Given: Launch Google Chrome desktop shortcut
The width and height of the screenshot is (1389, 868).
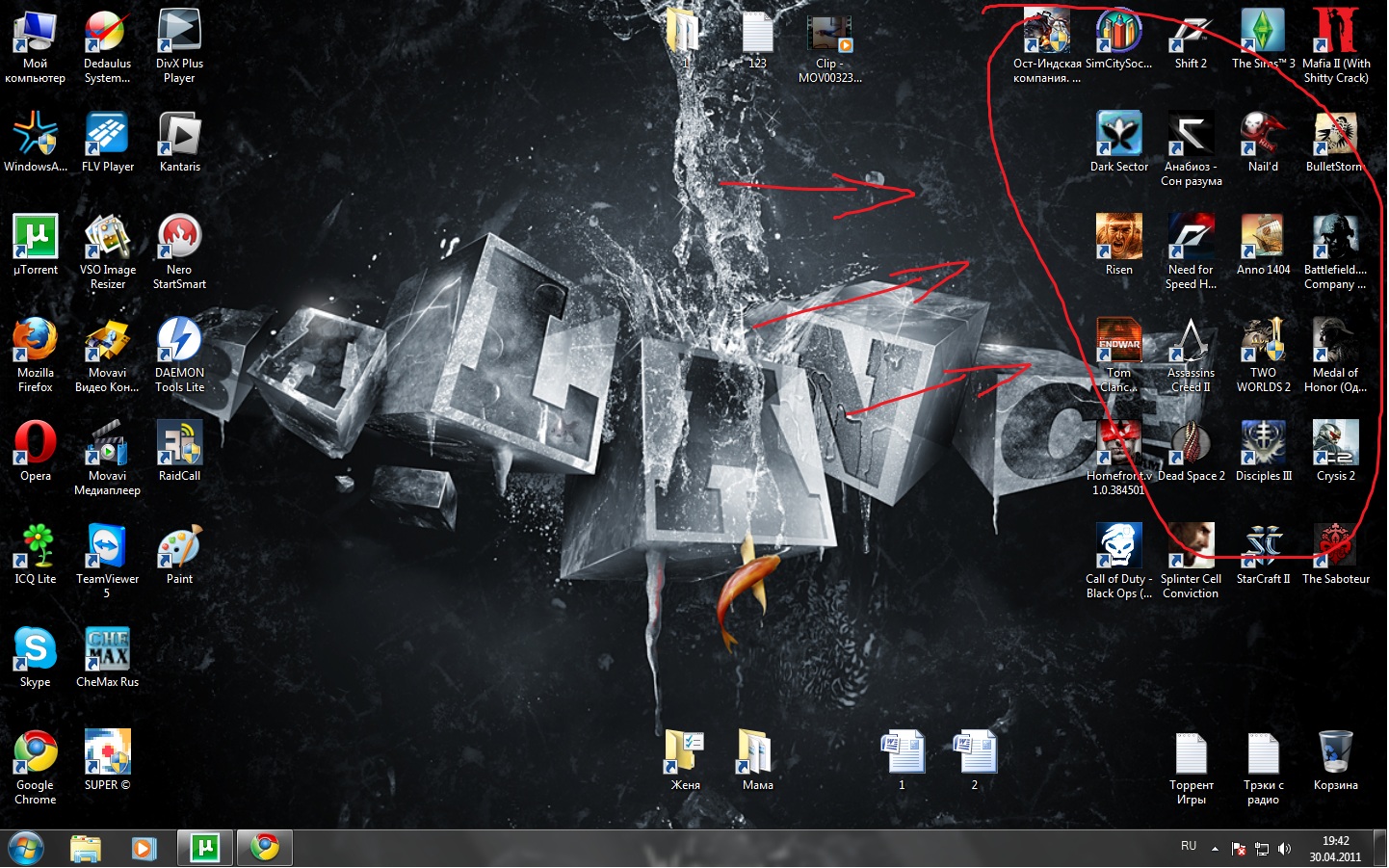Looking at the screenshot, I should (36, 768).
